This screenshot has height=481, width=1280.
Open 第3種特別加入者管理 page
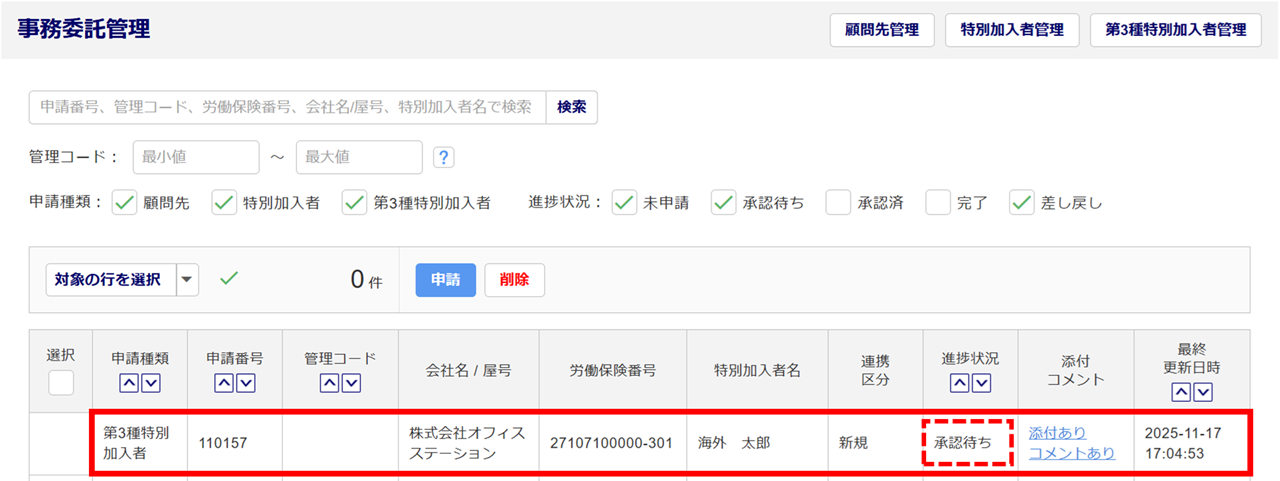(x=1176, y=30)
